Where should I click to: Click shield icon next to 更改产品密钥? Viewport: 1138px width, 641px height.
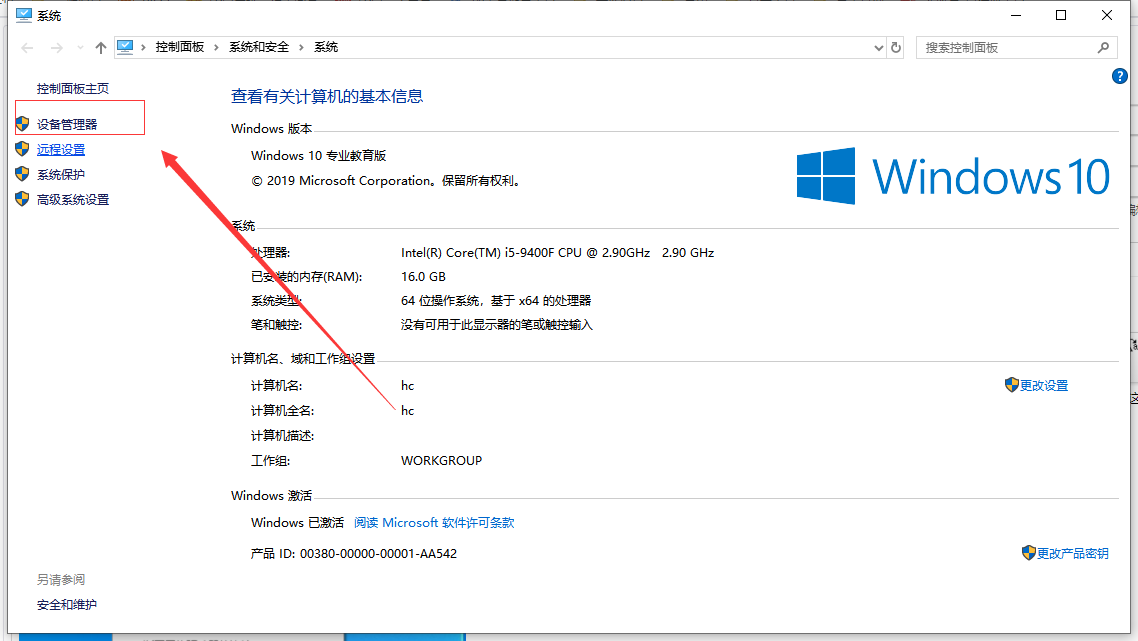click(x=1028, y=552)
